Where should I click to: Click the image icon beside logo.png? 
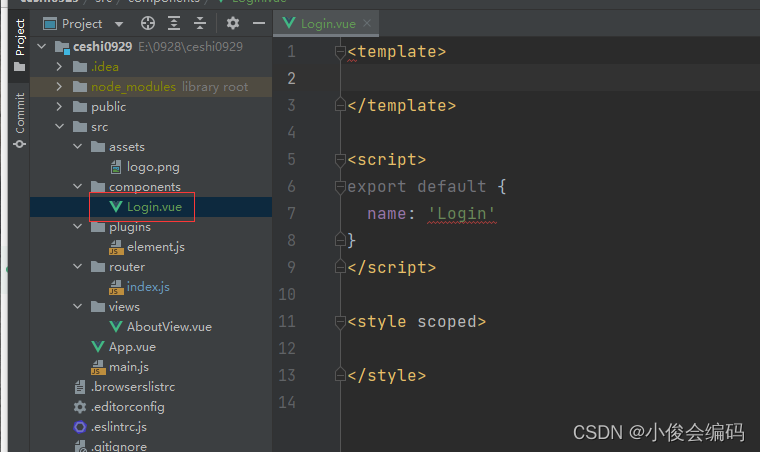click(x=116, y=168)
